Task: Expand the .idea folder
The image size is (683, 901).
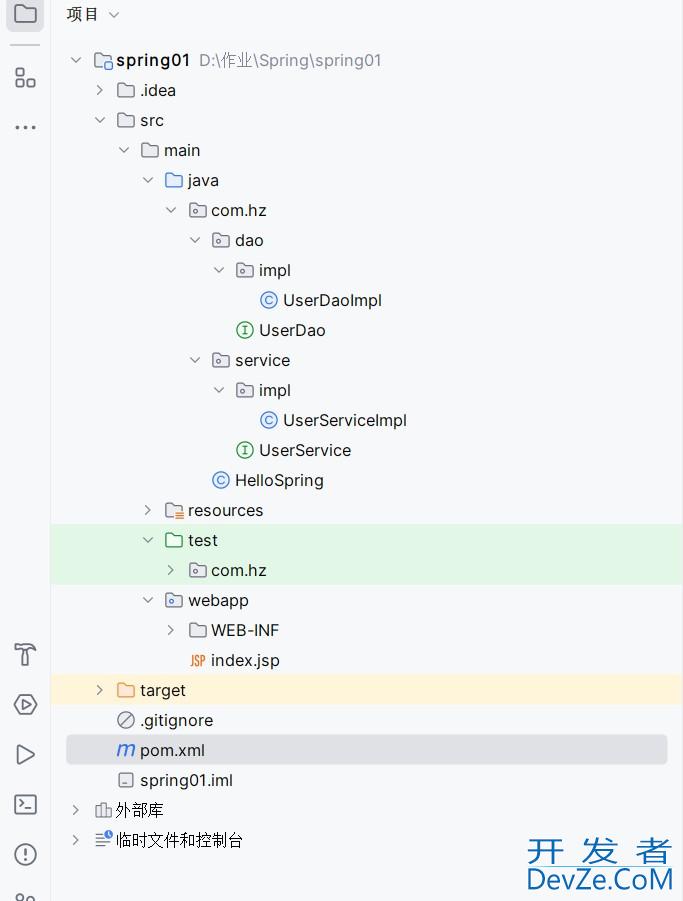Action: click(x=99, y=90)
